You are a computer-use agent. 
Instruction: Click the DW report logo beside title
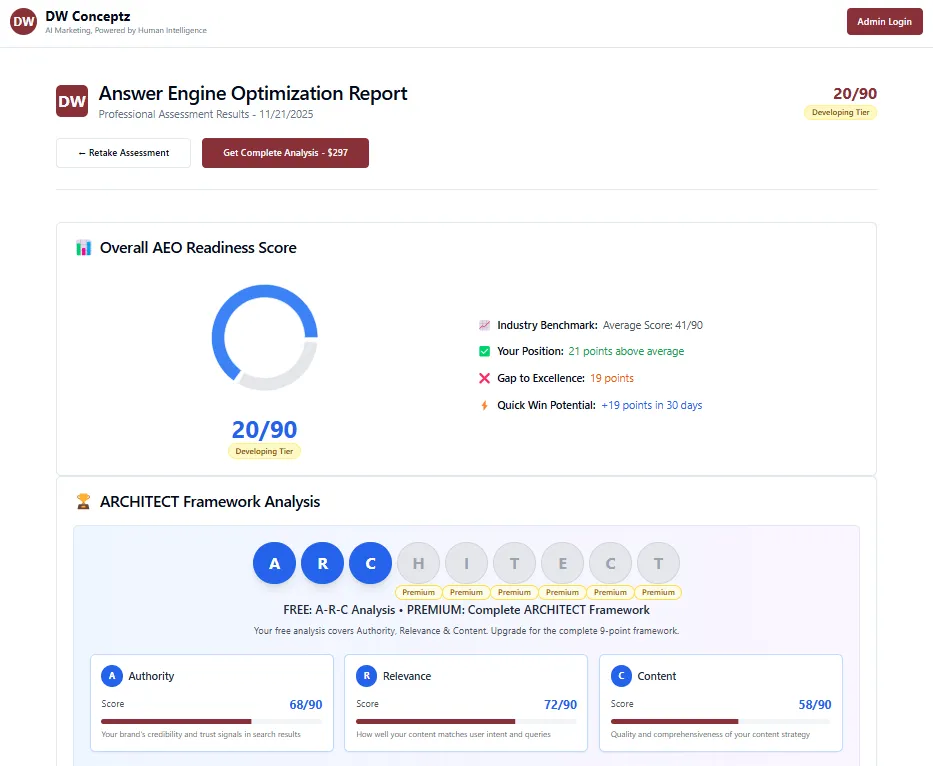(x=72, y=101)
